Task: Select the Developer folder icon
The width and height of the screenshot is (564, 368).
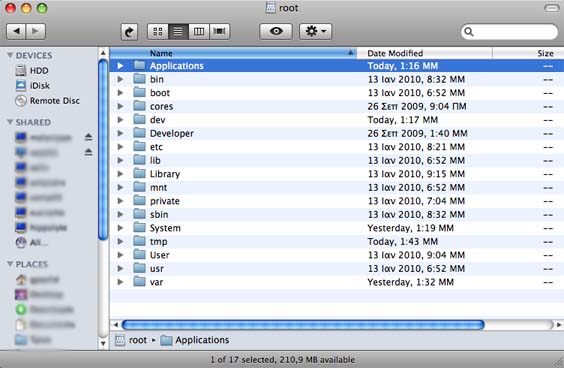Action: [139, 133]
